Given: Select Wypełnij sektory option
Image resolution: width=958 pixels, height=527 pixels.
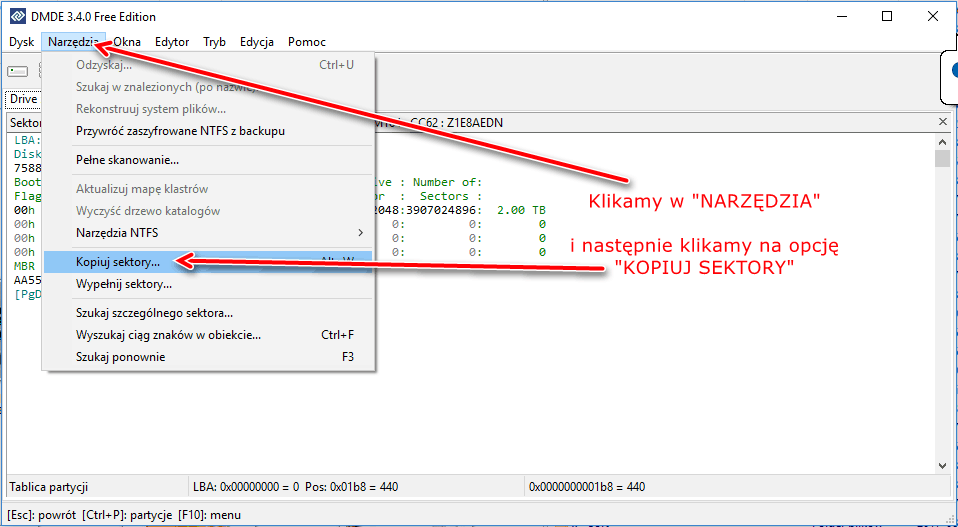Looking at the screenshot, I should click(x=124, y=284).
